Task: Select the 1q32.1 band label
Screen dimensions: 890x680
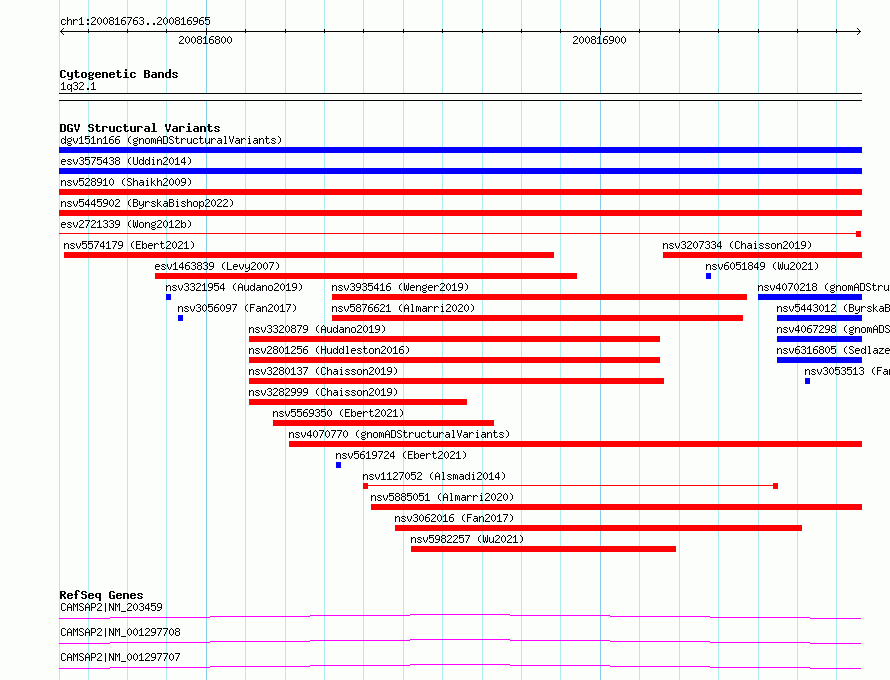Action: point(78,86)
